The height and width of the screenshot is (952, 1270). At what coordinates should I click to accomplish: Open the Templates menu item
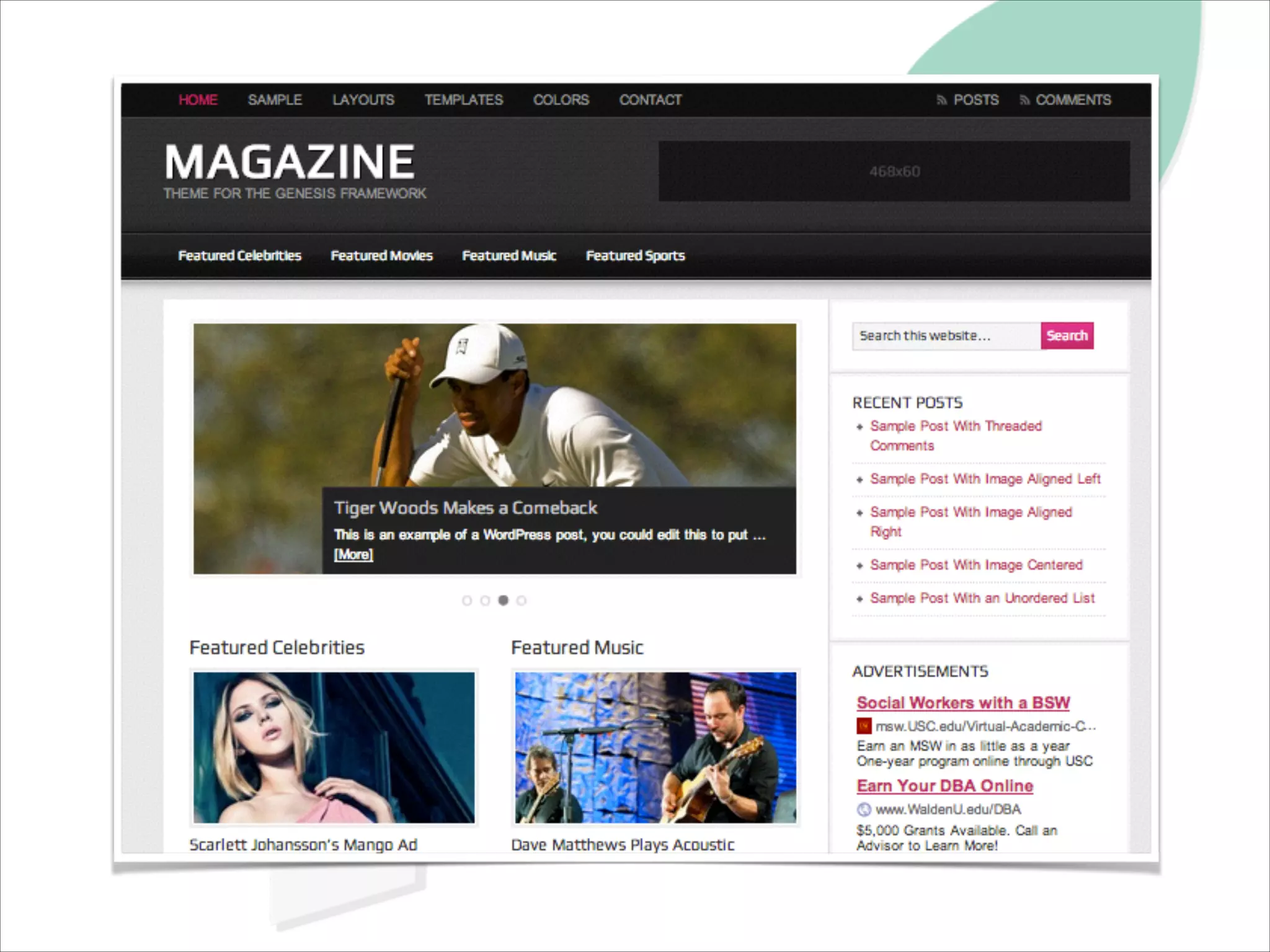[x=463, y=100]
